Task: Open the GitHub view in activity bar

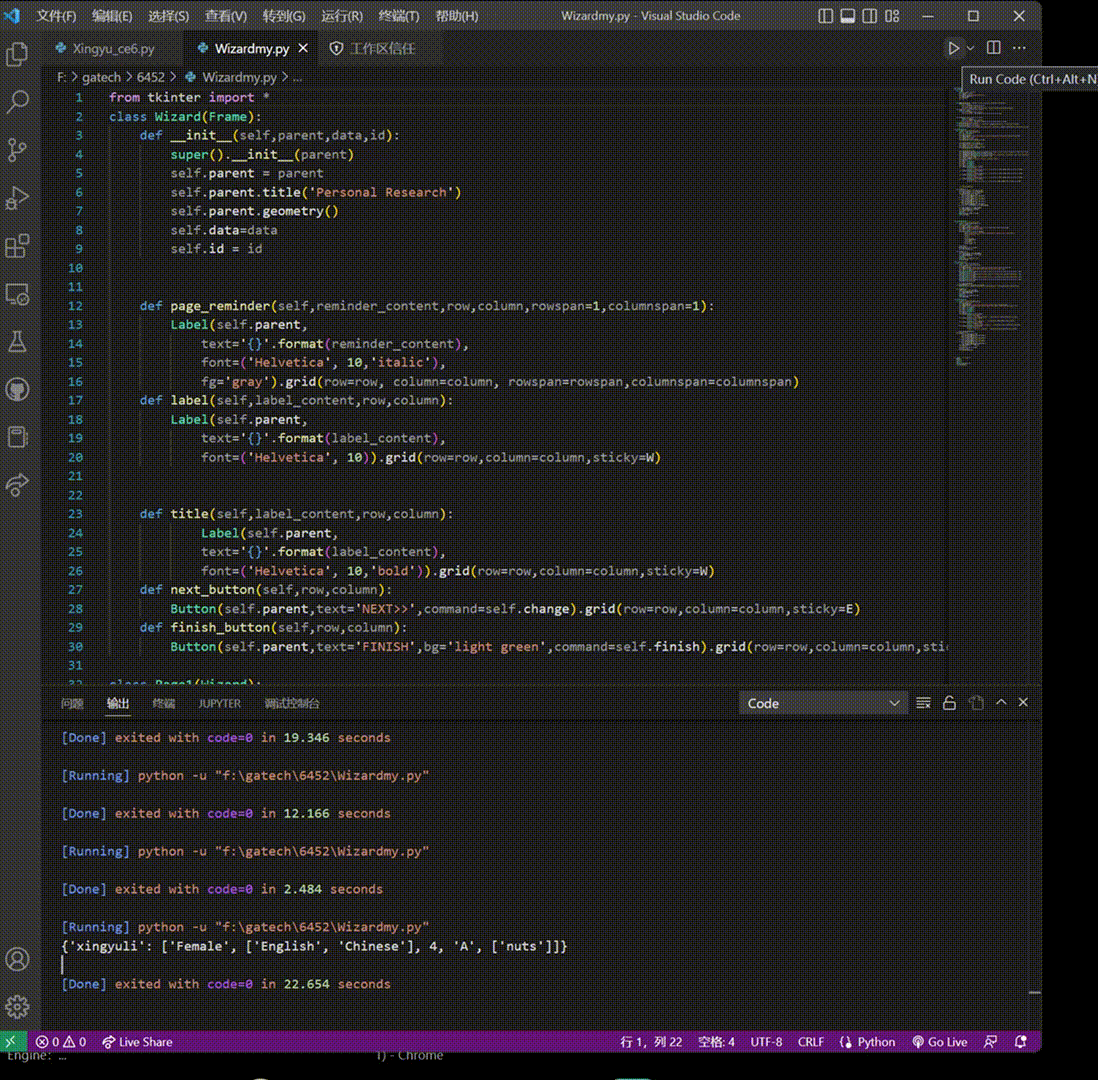Action: pos(17,389)
